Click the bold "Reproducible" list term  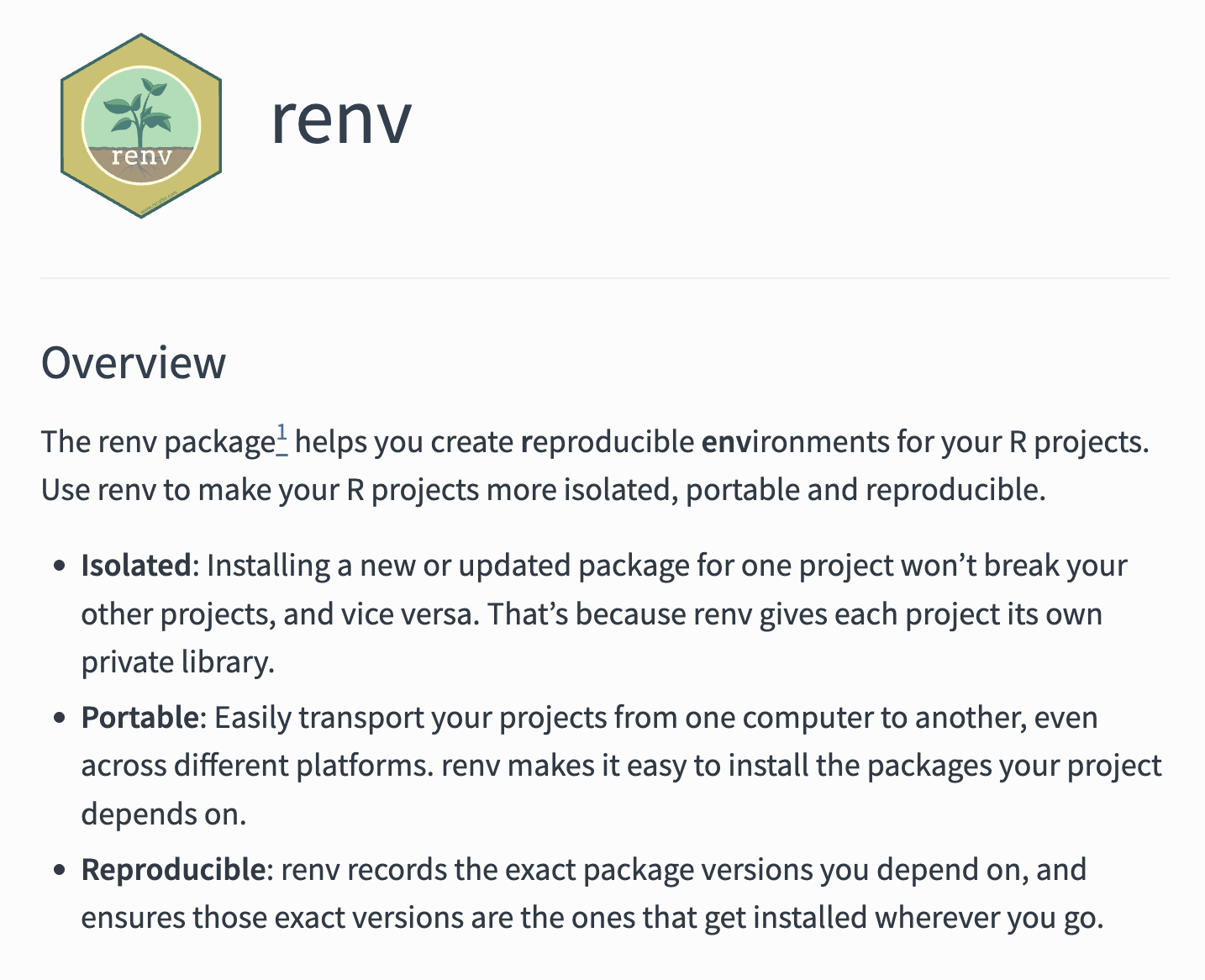click(173, 869)
